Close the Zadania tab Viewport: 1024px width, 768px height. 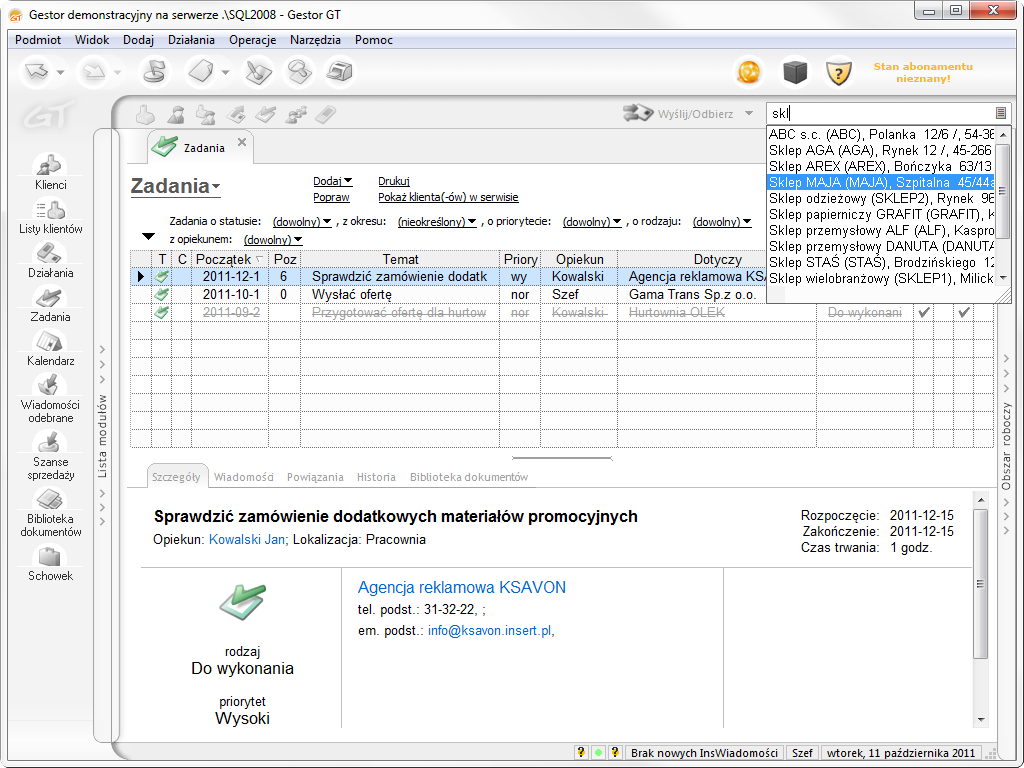pyautogui.click(x=242, y=142)
